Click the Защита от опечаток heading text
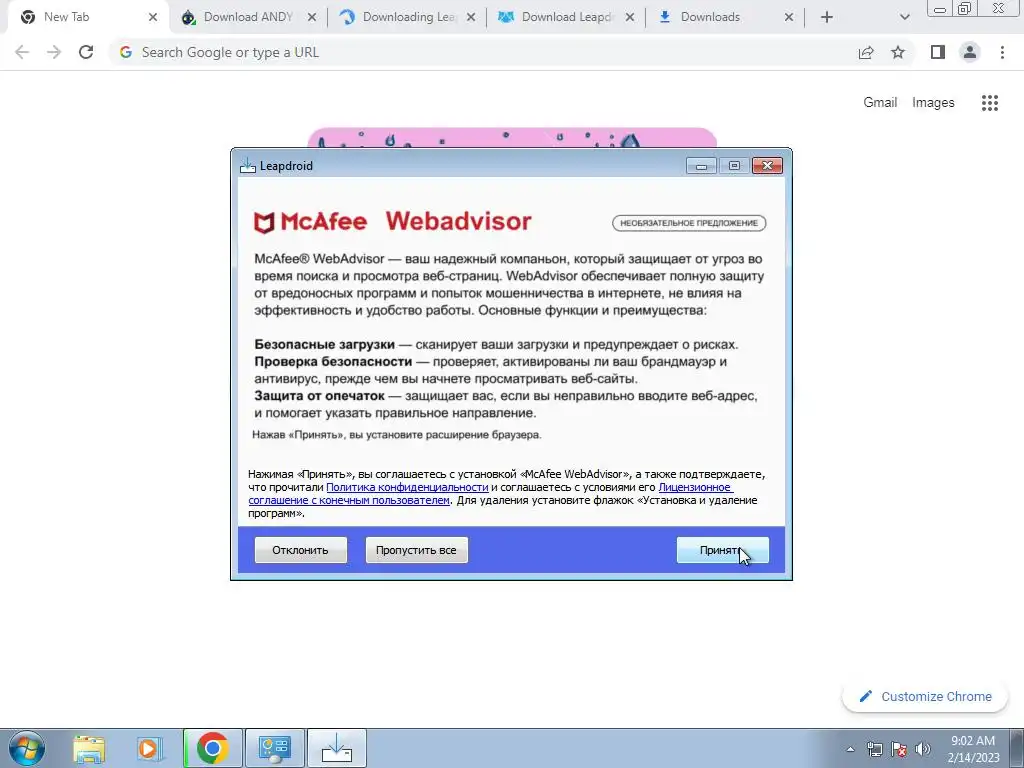1024x768 pixels. (319, 396)
